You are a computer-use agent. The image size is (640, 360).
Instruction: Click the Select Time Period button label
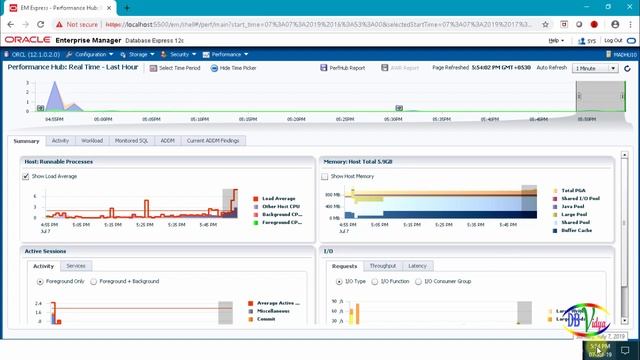(180, 68)
